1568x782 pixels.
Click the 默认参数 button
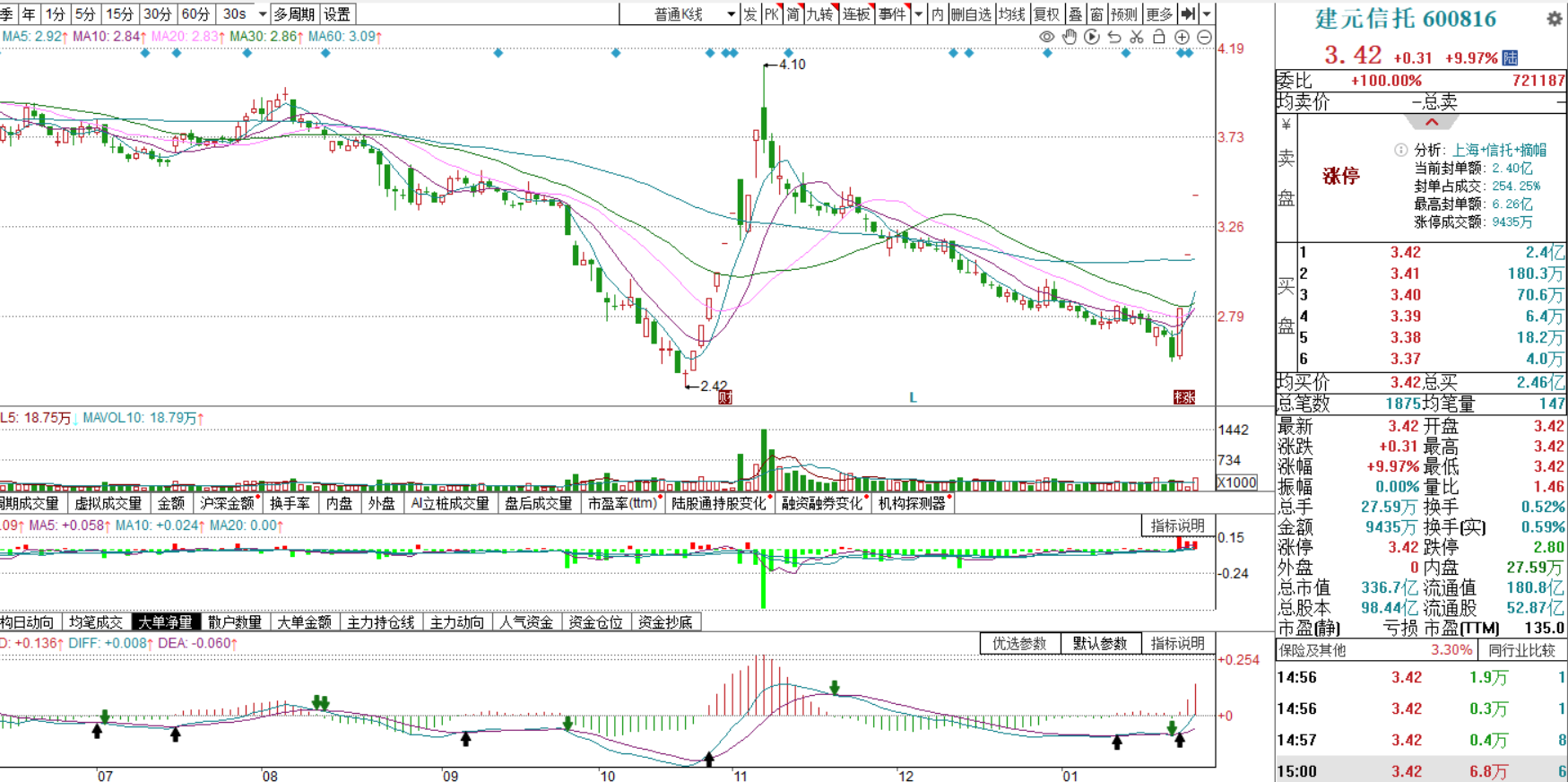point(1100,643)
